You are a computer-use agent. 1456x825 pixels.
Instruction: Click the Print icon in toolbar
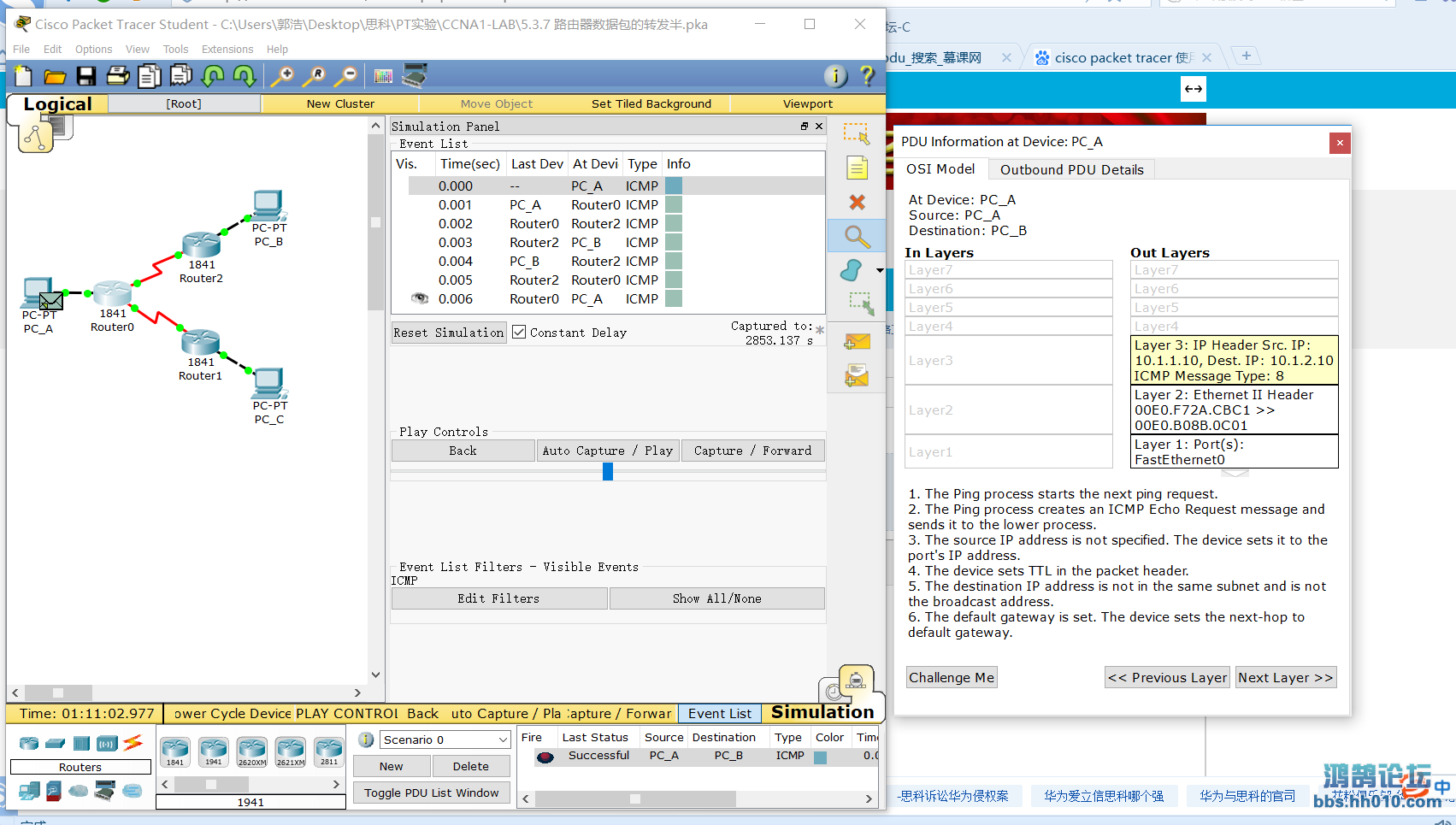click(x=118, y=77)
